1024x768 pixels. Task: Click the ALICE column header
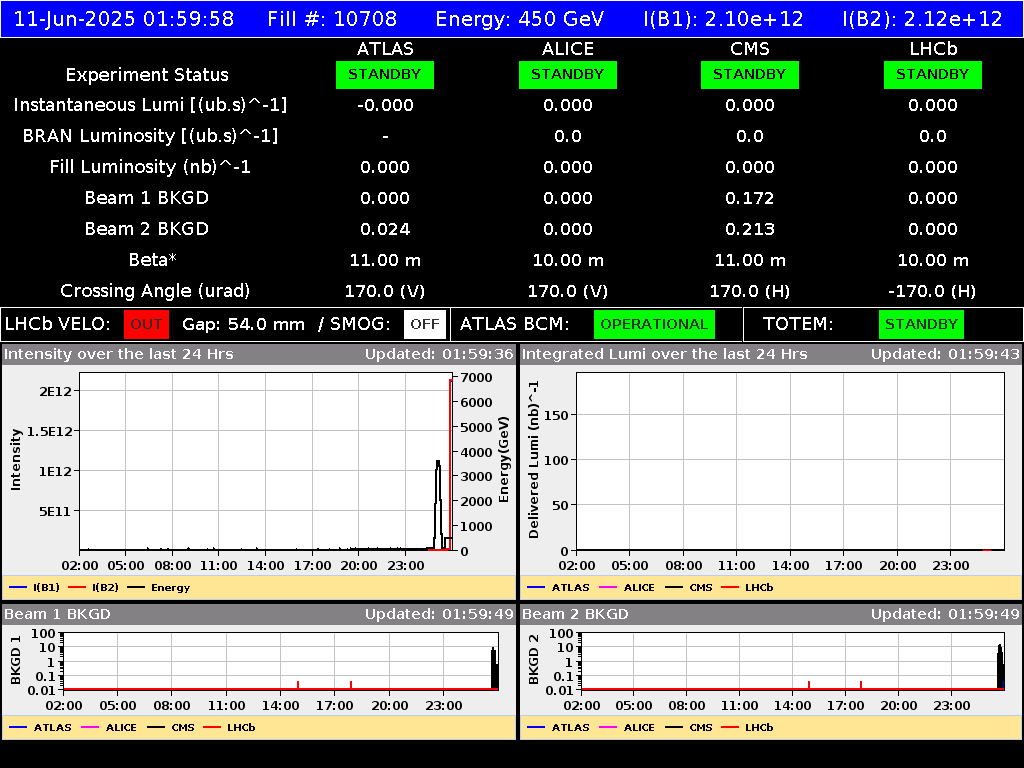(x=568, y=49)
